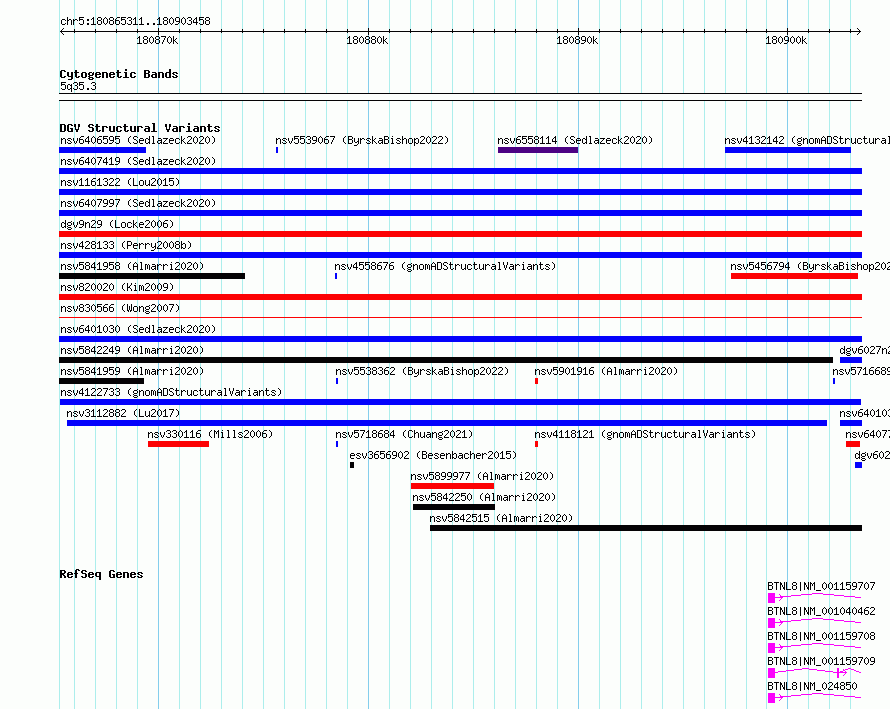The image size is (890, 709).
Task: Open nsv330116 (Mills2006) variant
Action: pos(210,434)
